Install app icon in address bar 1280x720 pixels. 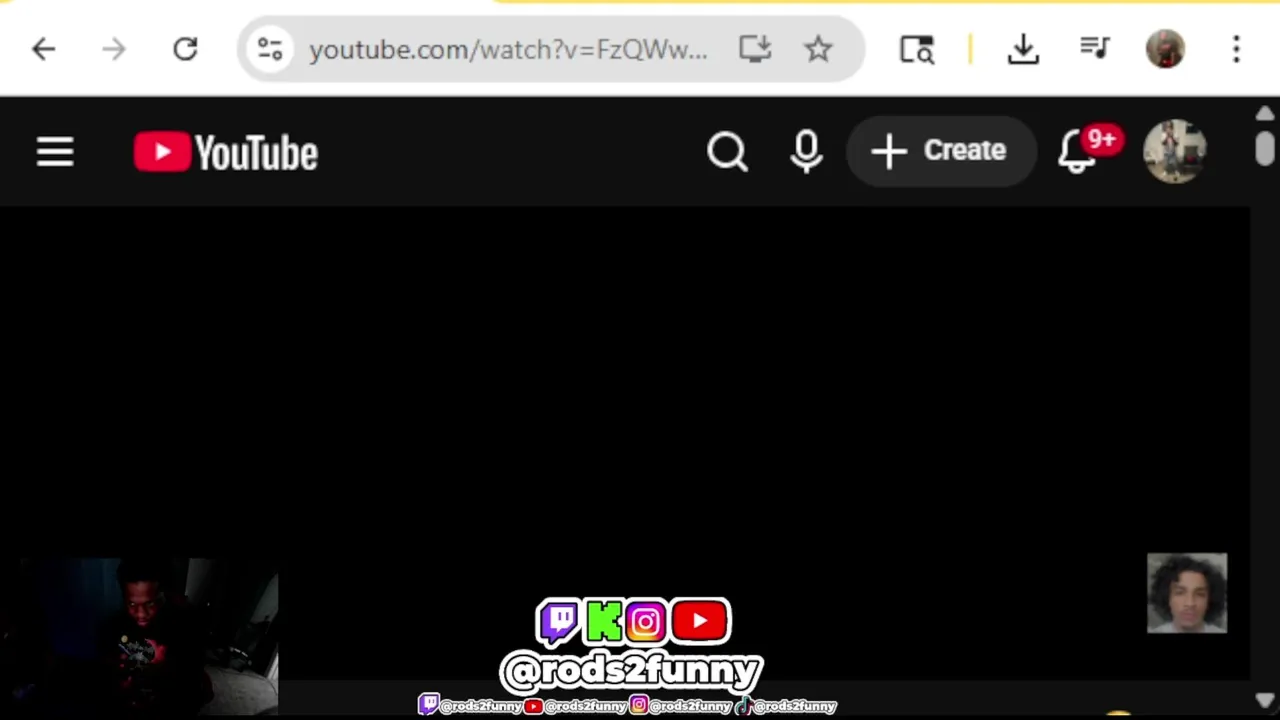click(755, 49)
